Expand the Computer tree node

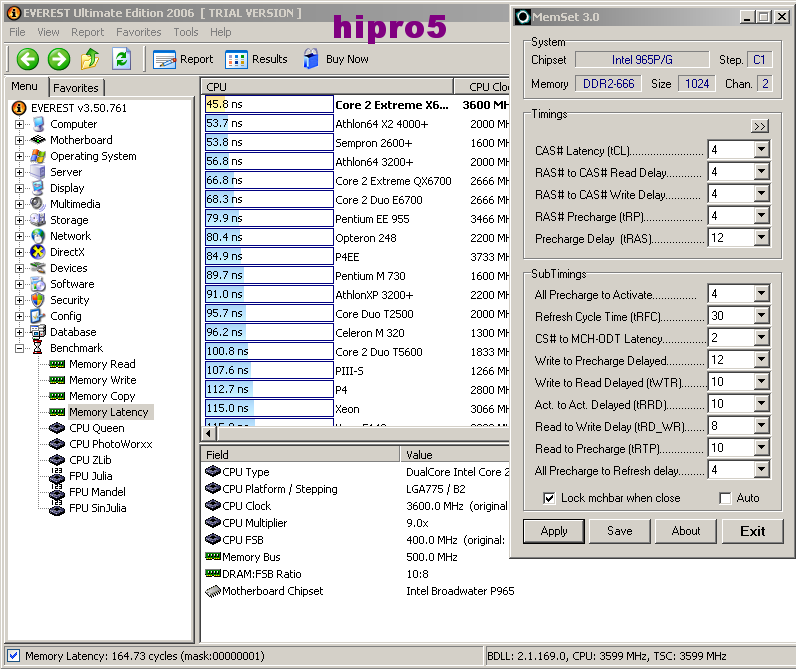click(x=19, y=124)
